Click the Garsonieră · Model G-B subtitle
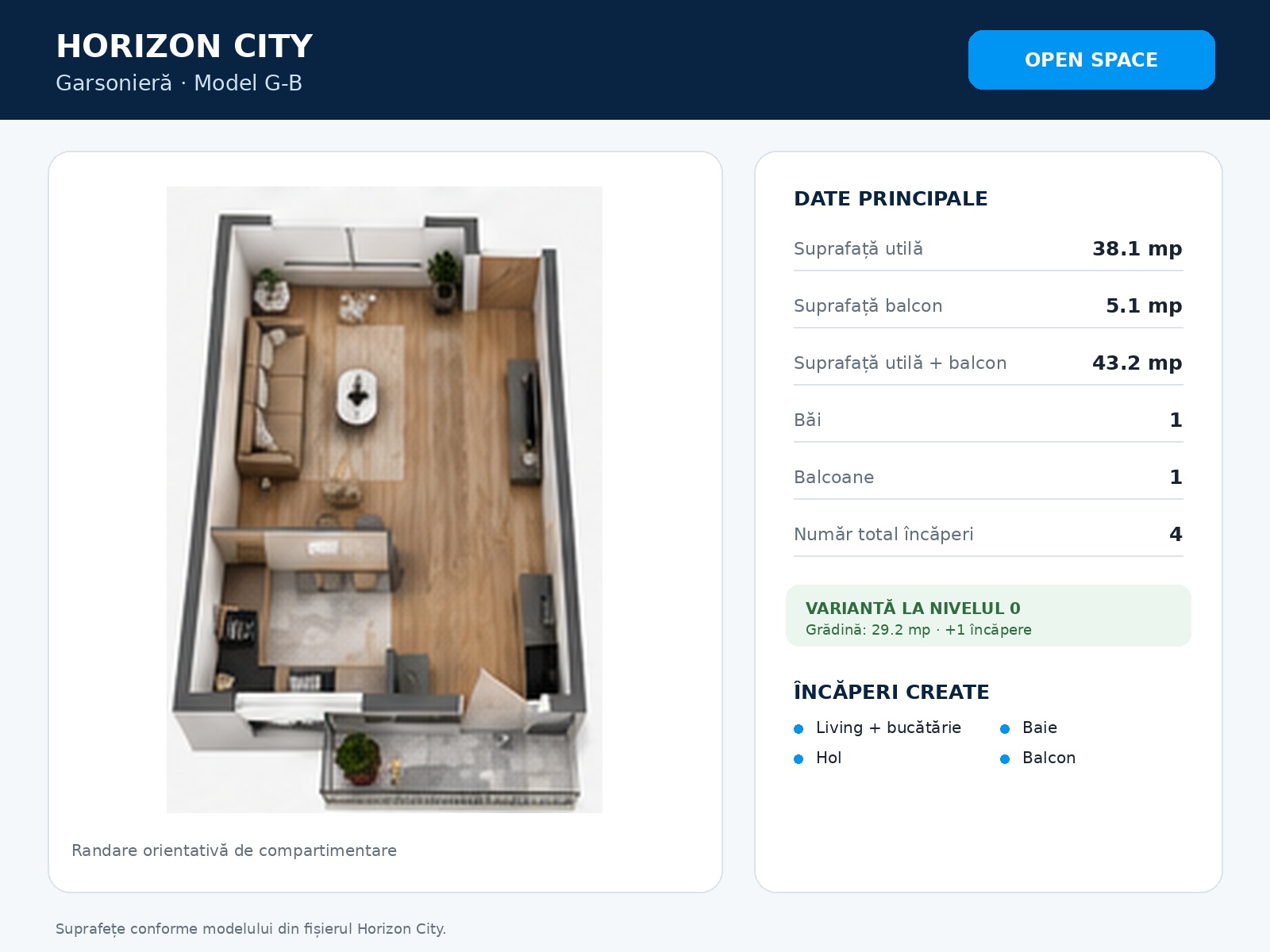 tap(179, 83)
